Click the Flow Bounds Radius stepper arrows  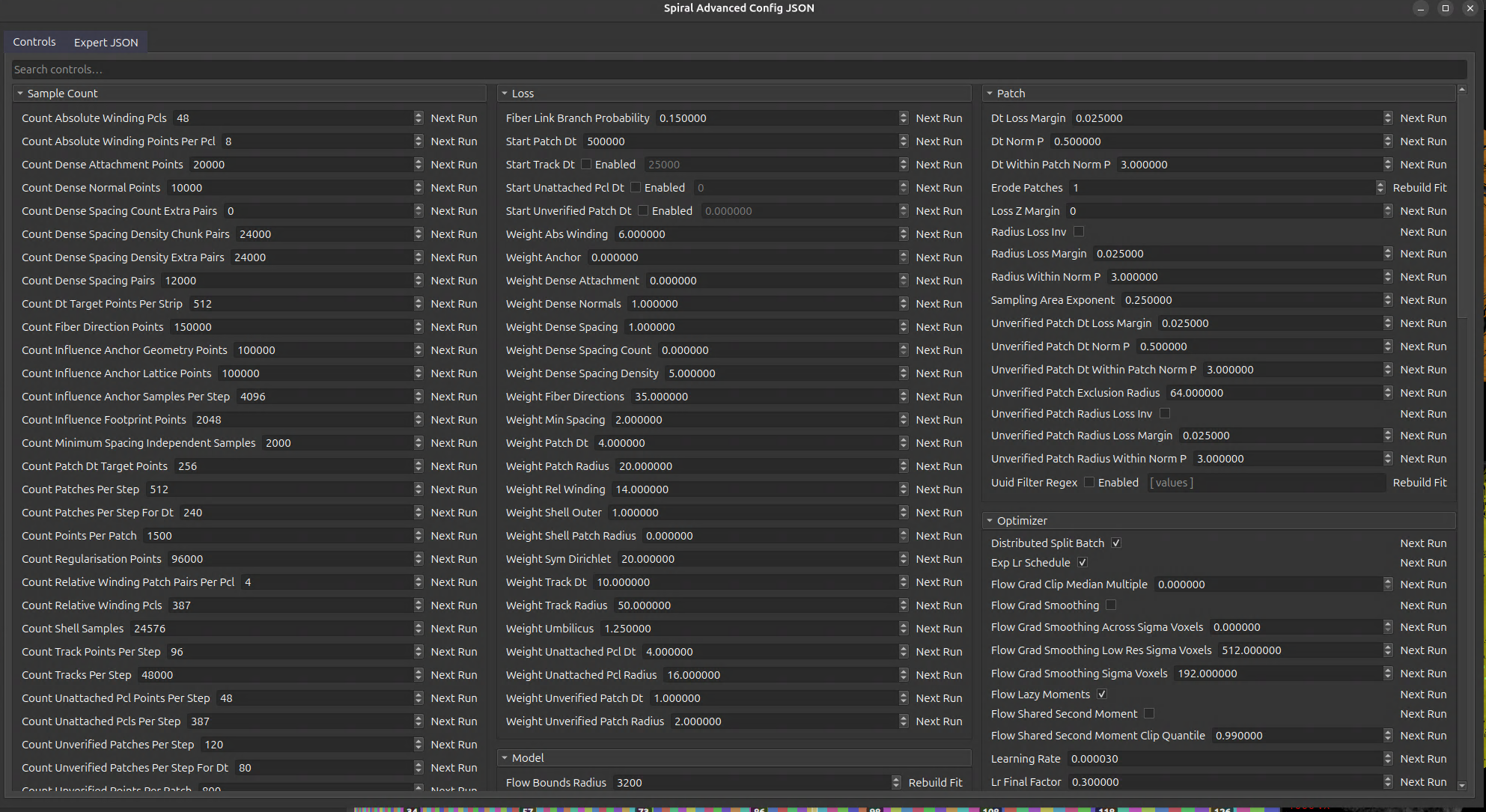pos(896,782)
